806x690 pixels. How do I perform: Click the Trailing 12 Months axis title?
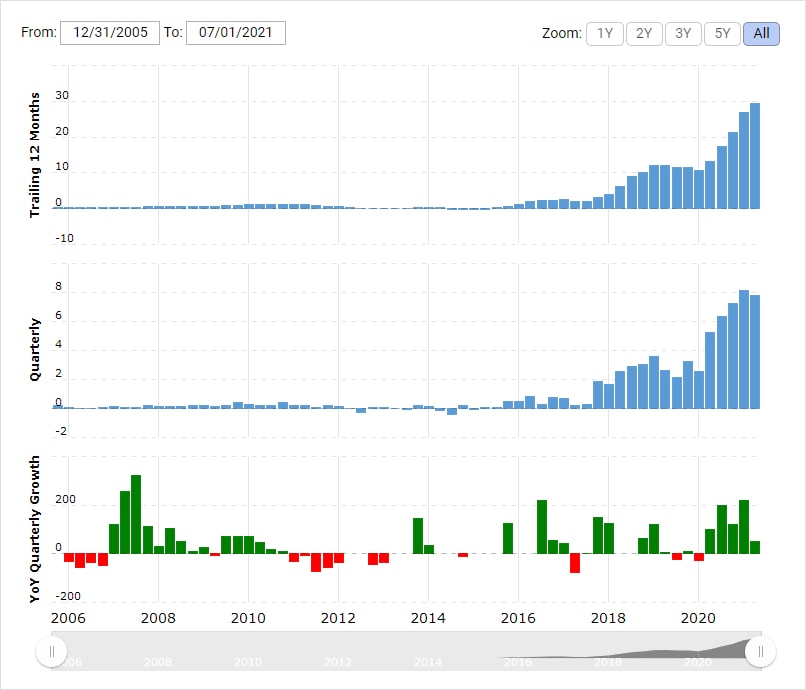(36, 154)
